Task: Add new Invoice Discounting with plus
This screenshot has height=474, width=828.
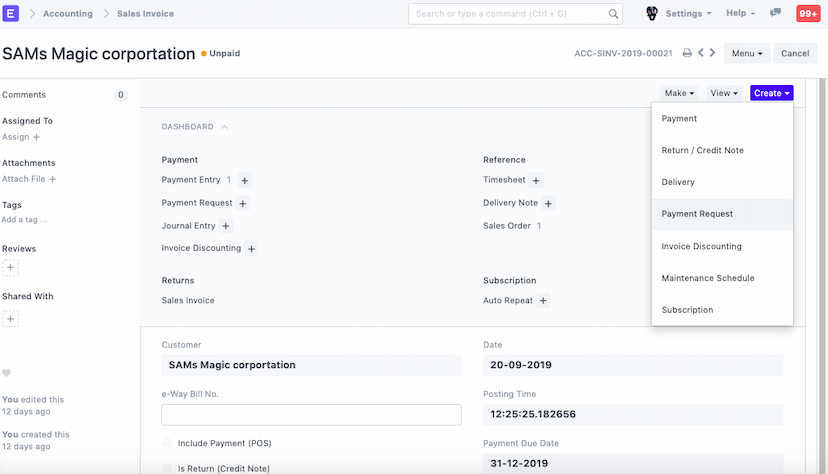Action: coord(251,249)
